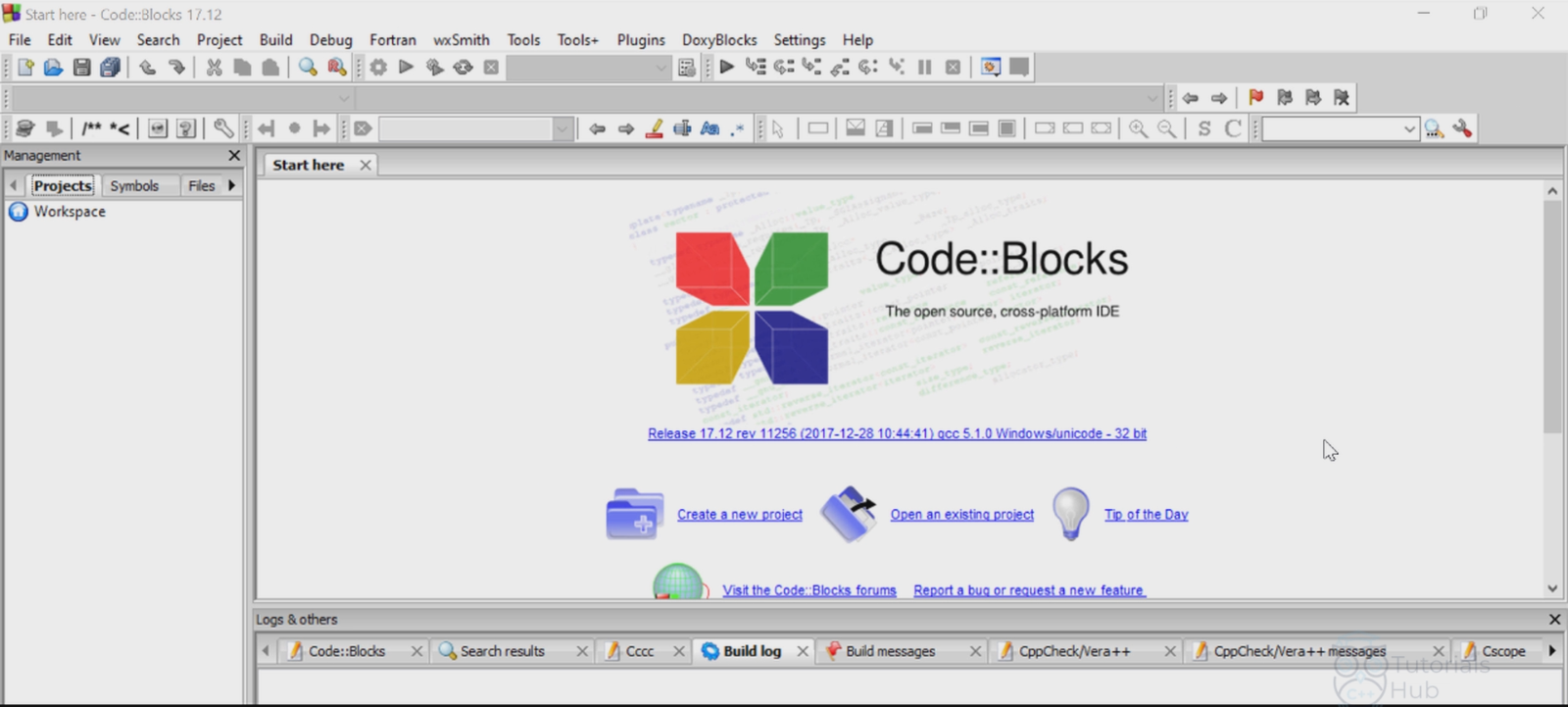Open a file with the folder icon
The height and width of the screenshot is (707, 1568).
coord(53,67)
